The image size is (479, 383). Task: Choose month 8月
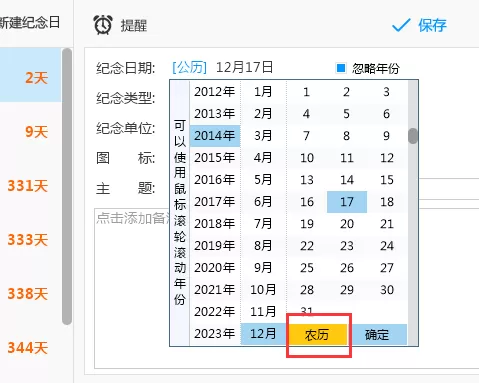click(x=263, y=246)
